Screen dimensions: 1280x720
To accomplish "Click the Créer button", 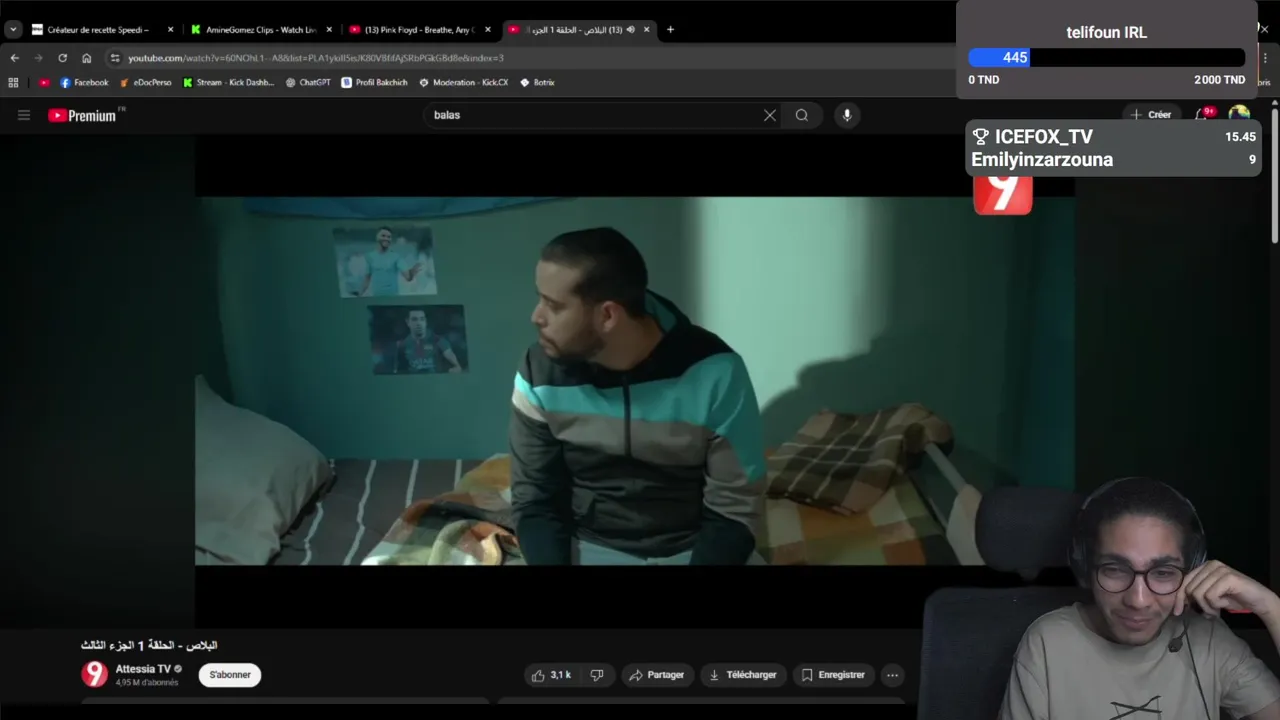I will pyautogui.click(x=1151, y=115).
